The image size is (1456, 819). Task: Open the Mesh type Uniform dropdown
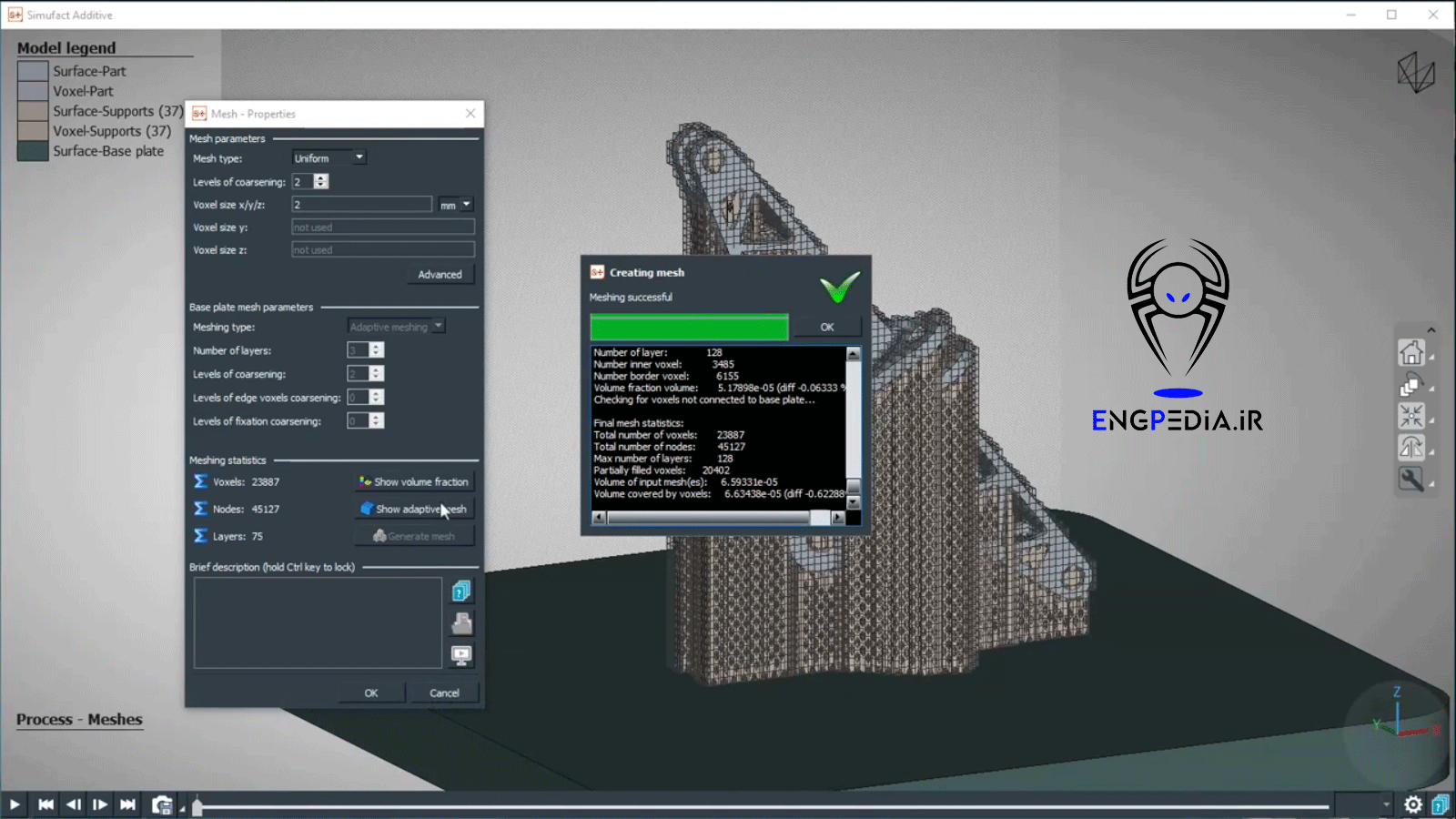click(329, 158)
